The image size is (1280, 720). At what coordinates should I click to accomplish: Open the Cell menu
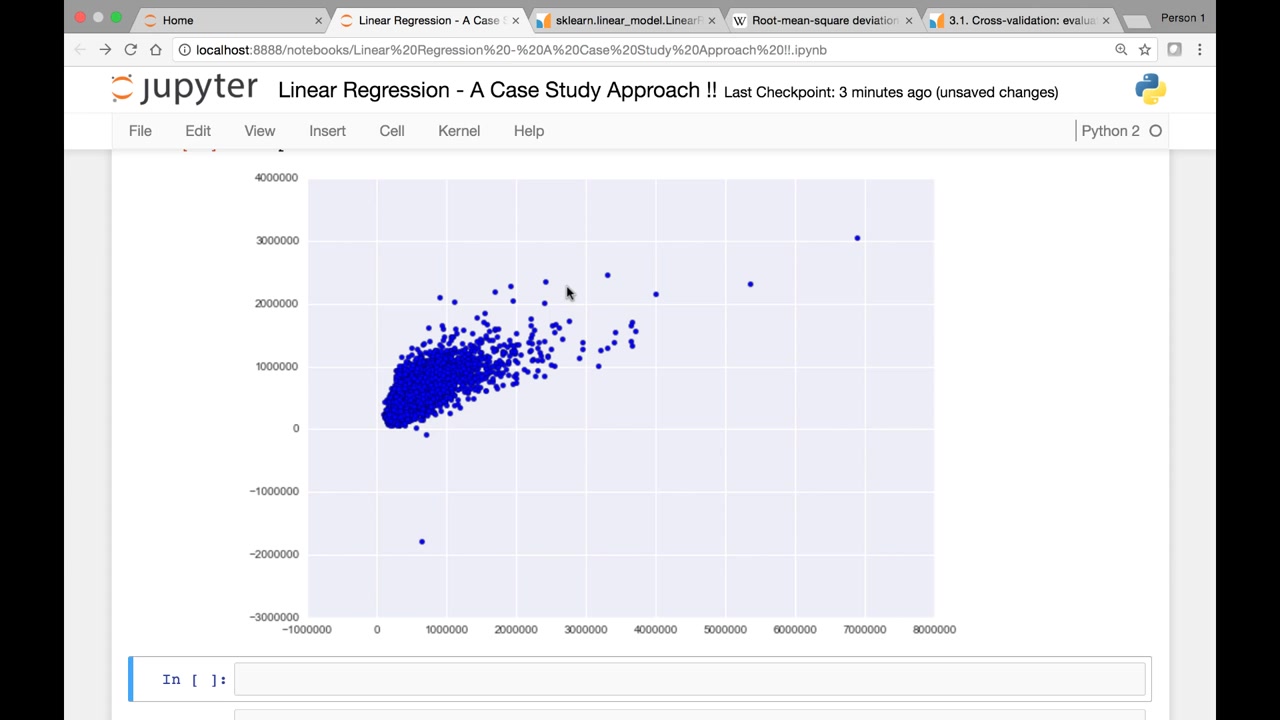[x=392, y=131]
